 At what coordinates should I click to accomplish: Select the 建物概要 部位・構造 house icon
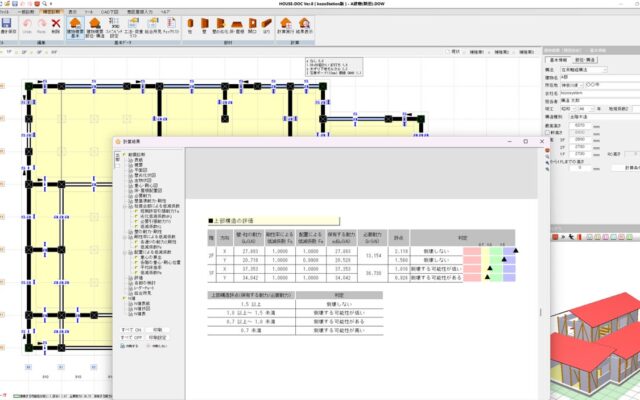tap(95, 23)
